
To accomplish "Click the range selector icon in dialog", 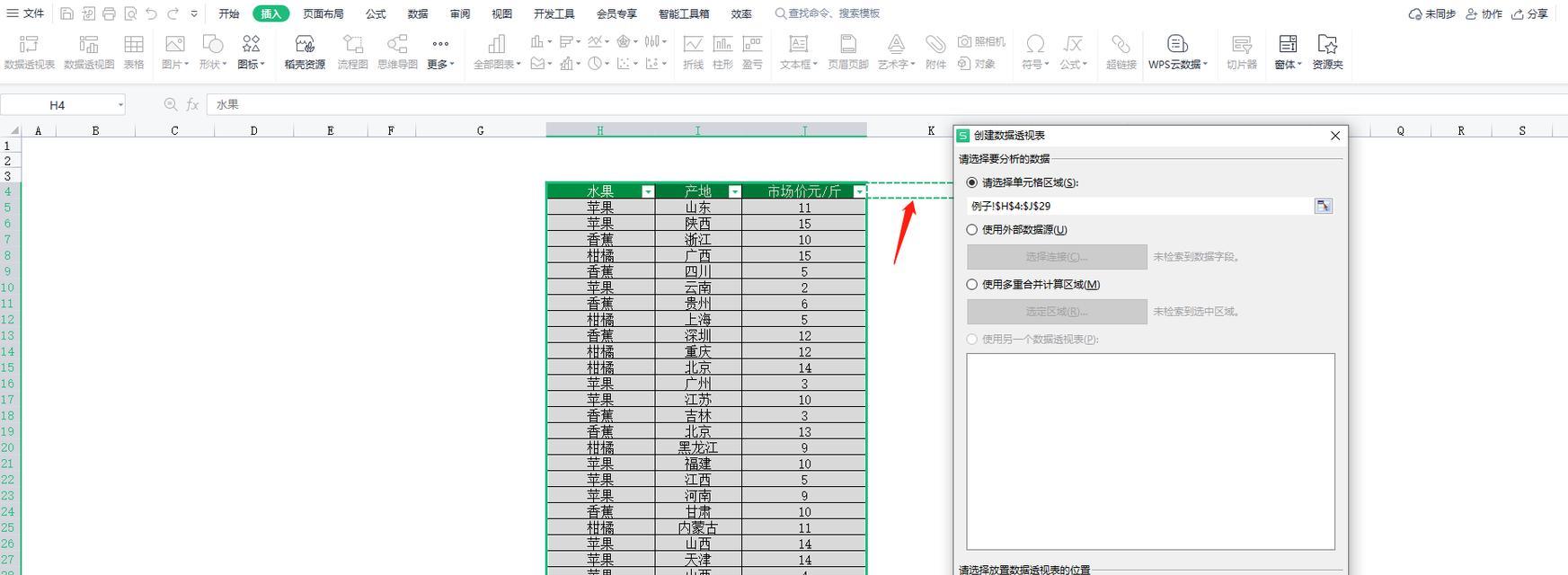I will point(1323,206).
